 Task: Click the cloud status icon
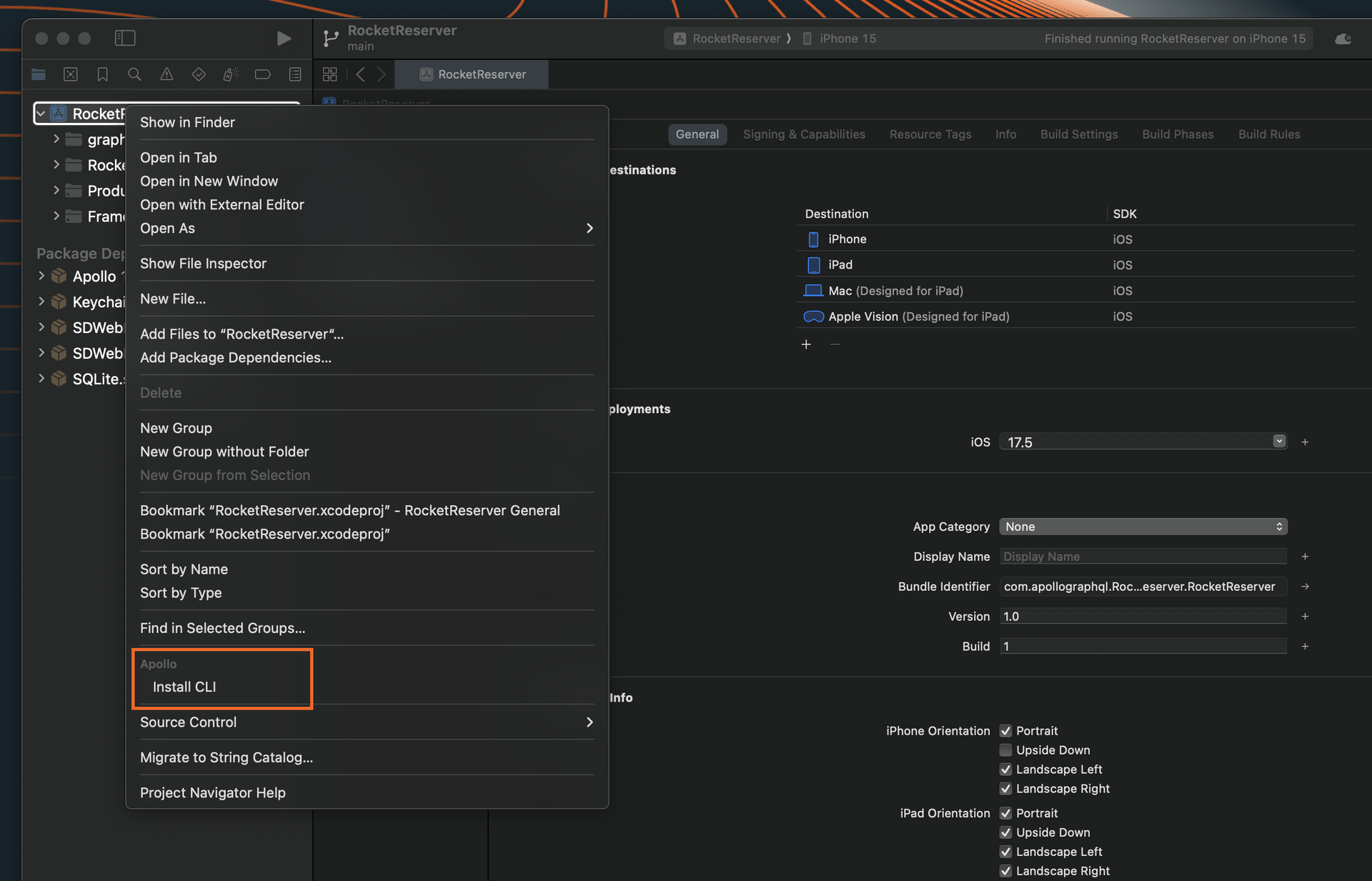[x=1343, y=39]
